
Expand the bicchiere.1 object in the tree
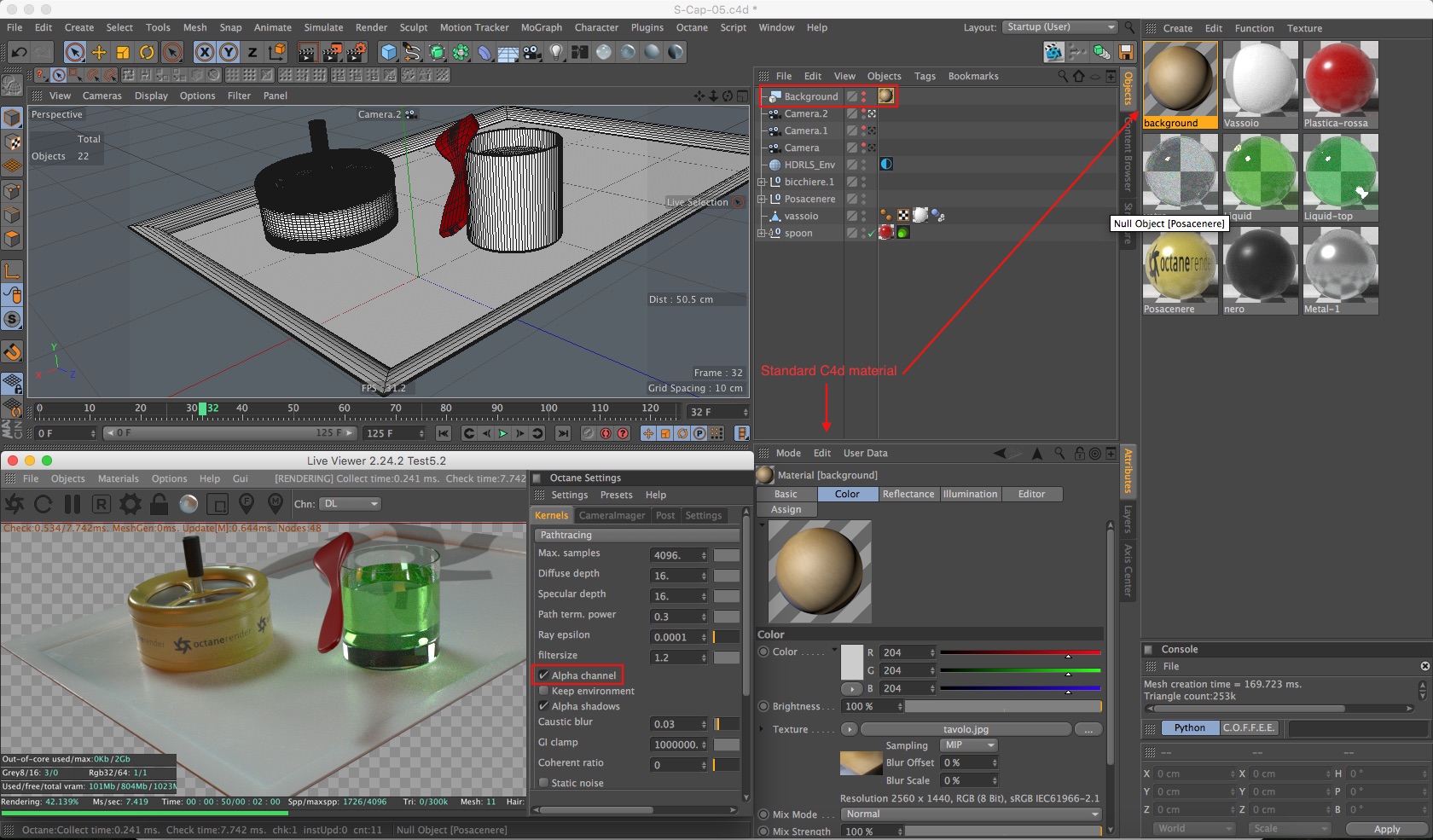[762, 182]
